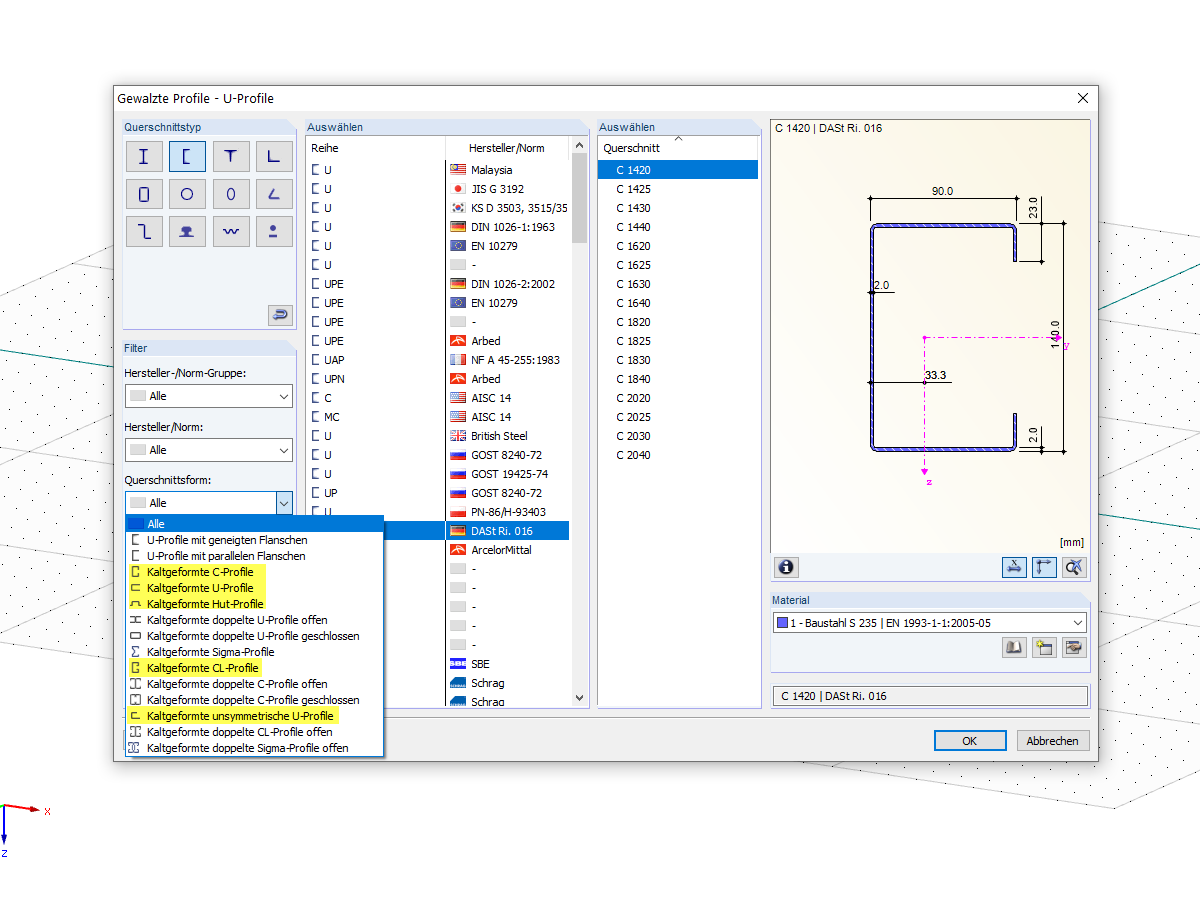Select 'Alle' in the Querschnittsform list

coord(254,524)
